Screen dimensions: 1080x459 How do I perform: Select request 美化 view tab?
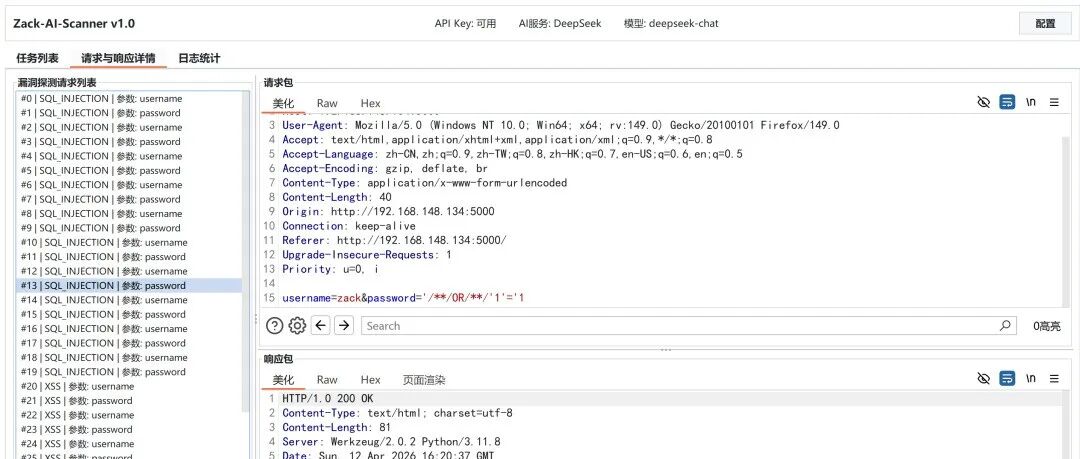tap(283, 103)
